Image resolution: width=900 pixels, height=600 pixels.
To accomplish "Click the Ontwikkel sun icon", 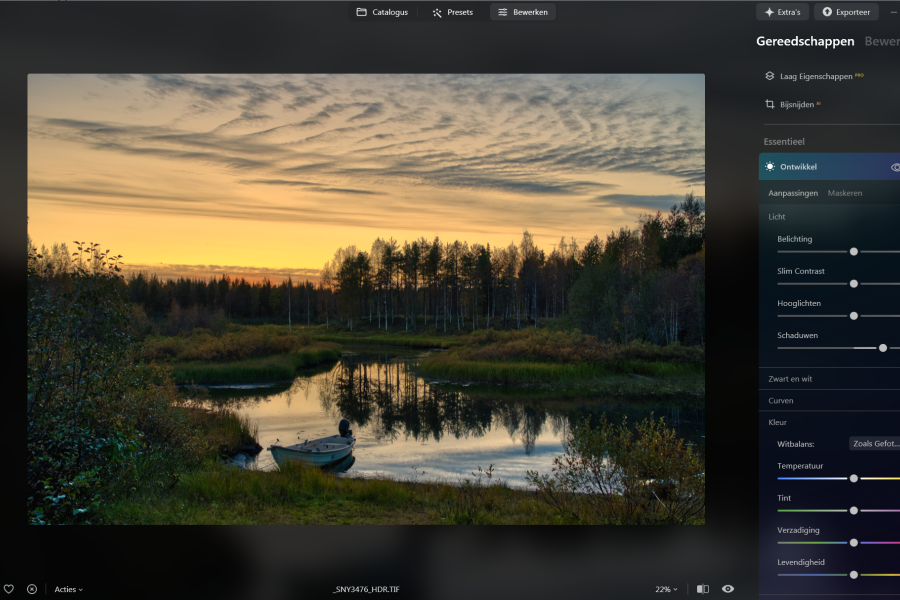I will [x=770, y=167].
